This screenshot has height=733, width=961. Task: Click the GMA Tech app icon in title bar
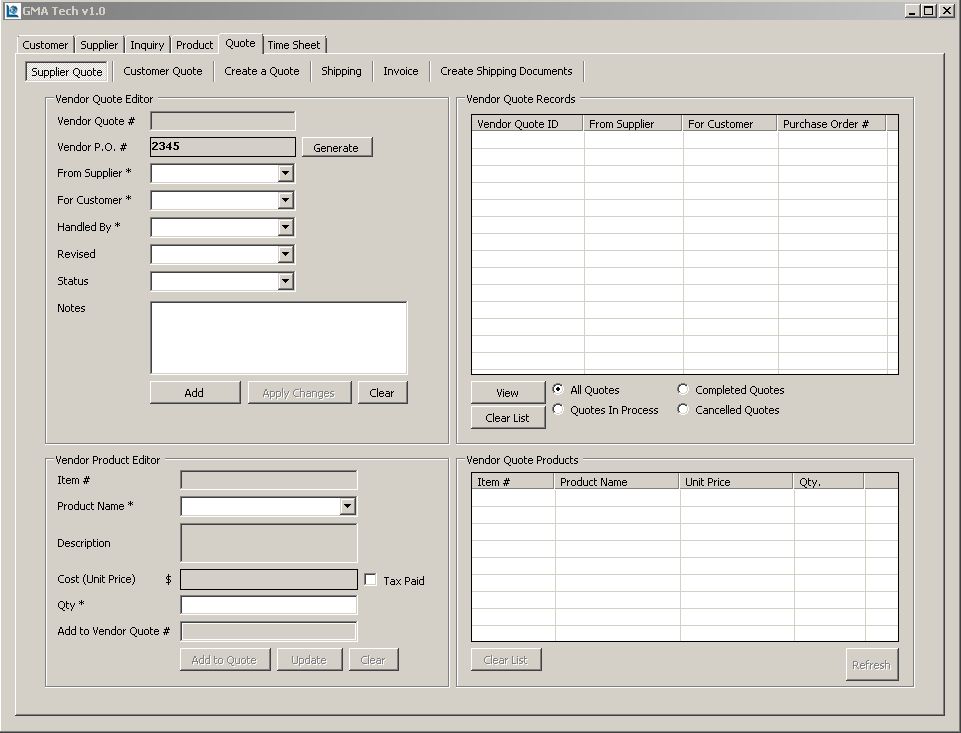tap(12, 11)
